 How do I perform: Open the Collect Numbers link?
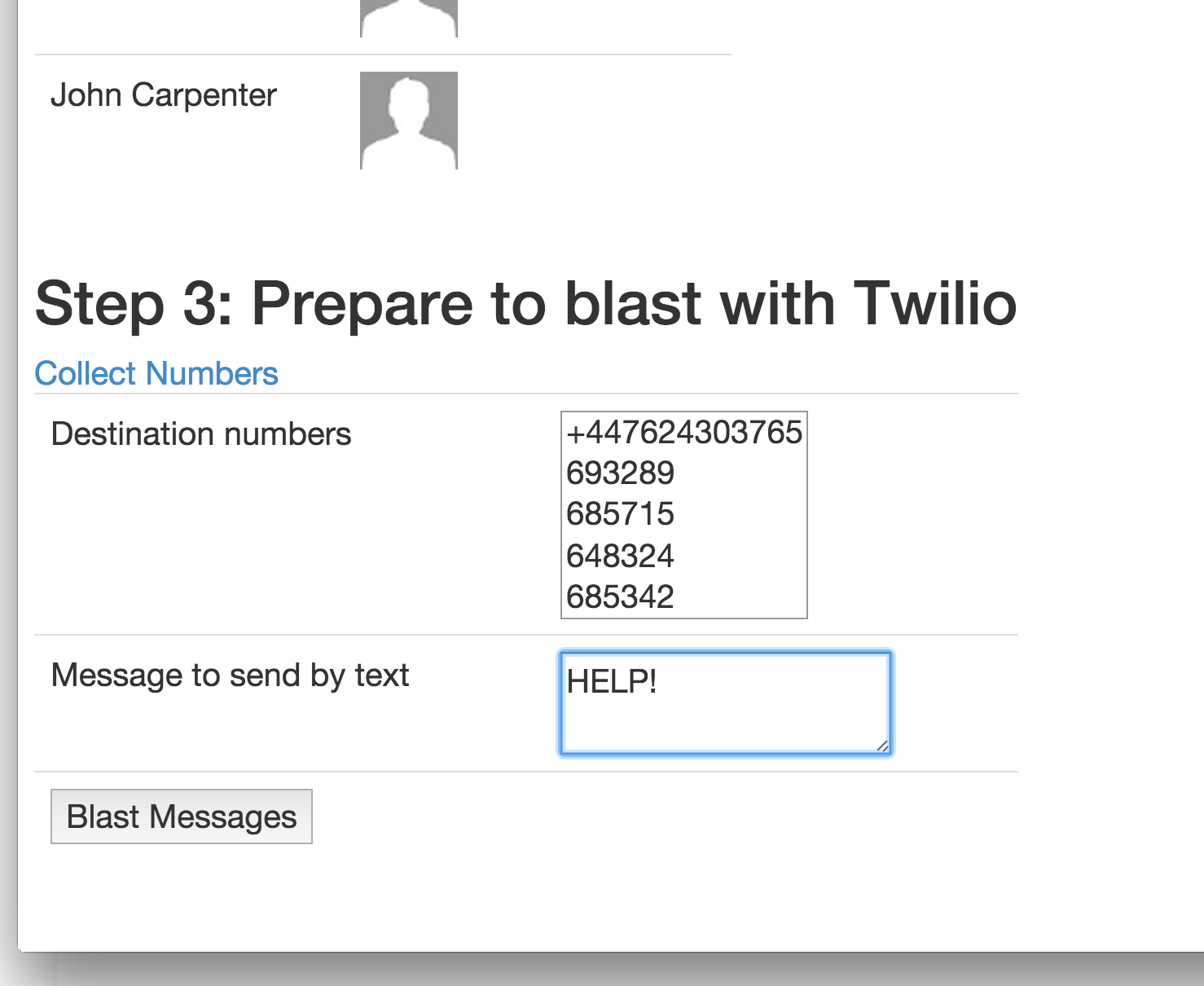coord(156,372)
